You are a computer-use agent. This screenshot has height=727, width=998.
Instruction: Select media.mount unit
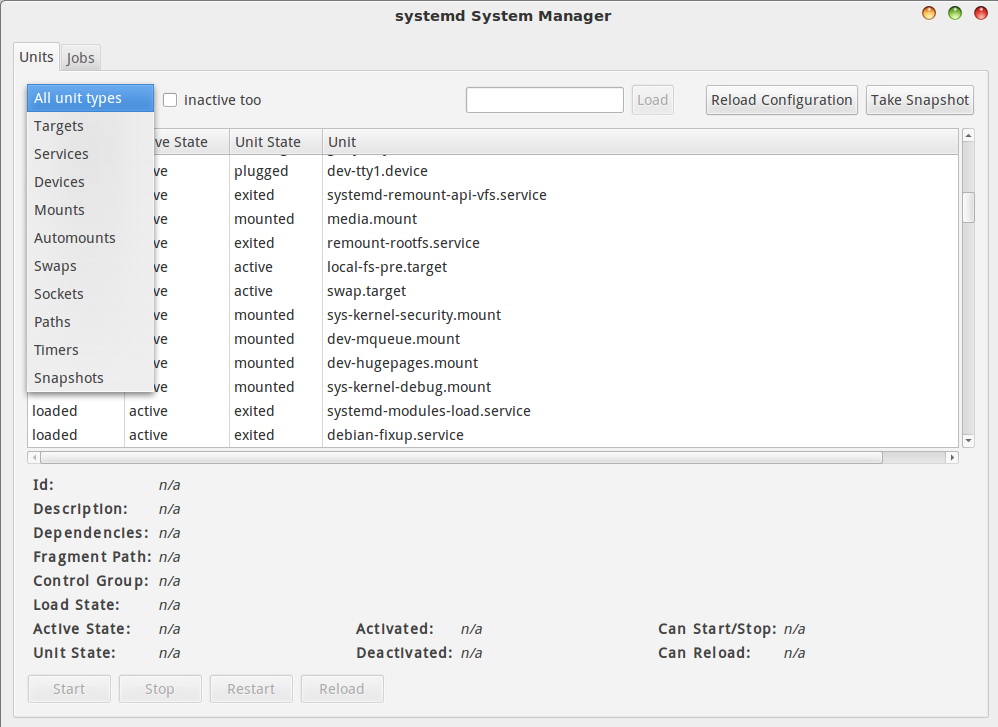[x=372, y=219]
